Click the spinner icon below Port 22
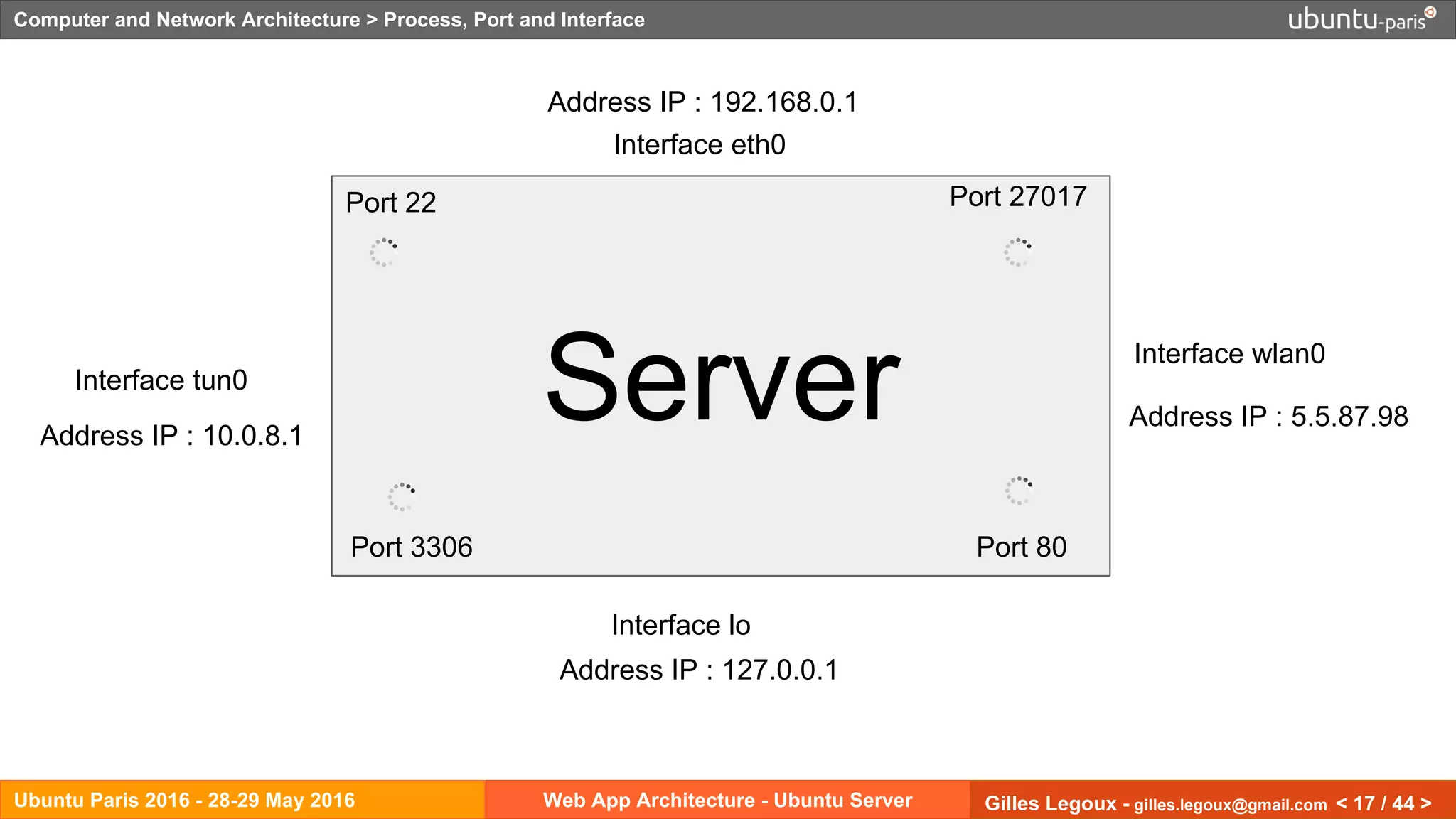The width and height of the screenshot is (1456, 819). tap(383, 252)
